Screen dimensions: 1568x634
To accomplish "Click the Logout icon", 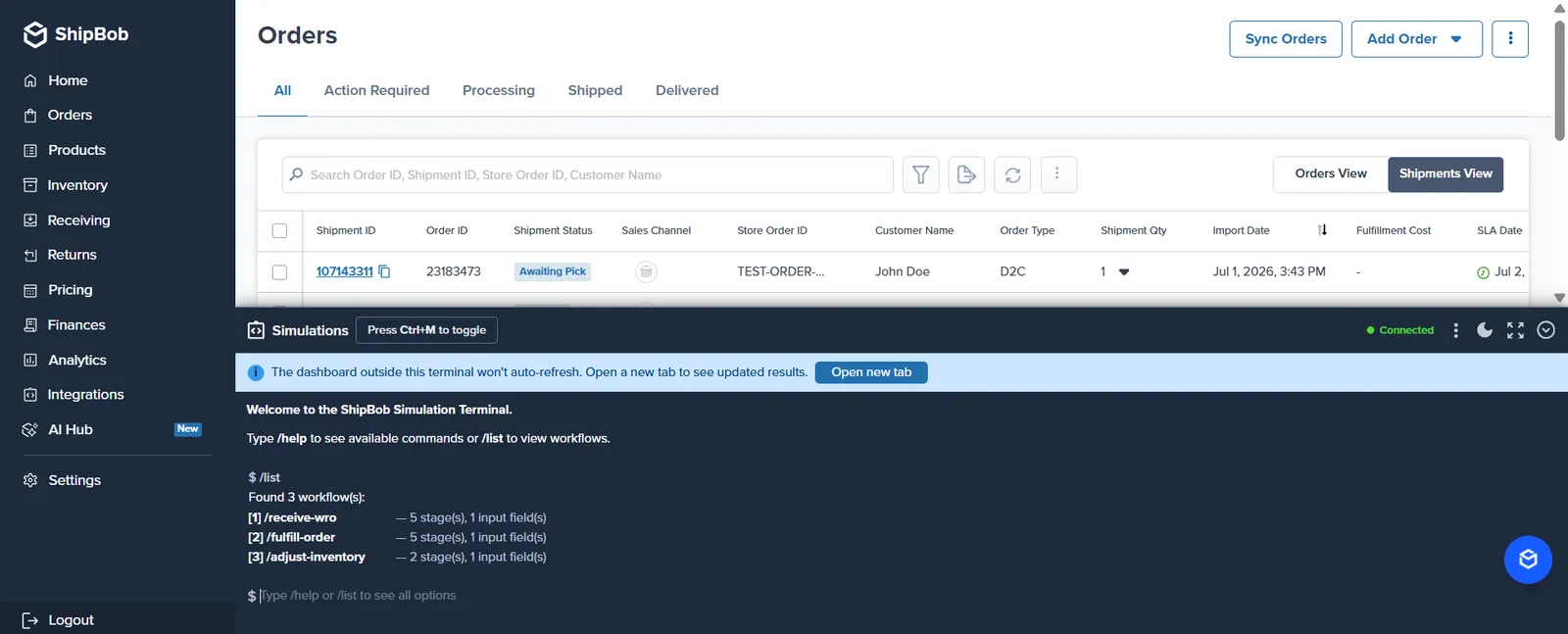I will tap(30, 620).
